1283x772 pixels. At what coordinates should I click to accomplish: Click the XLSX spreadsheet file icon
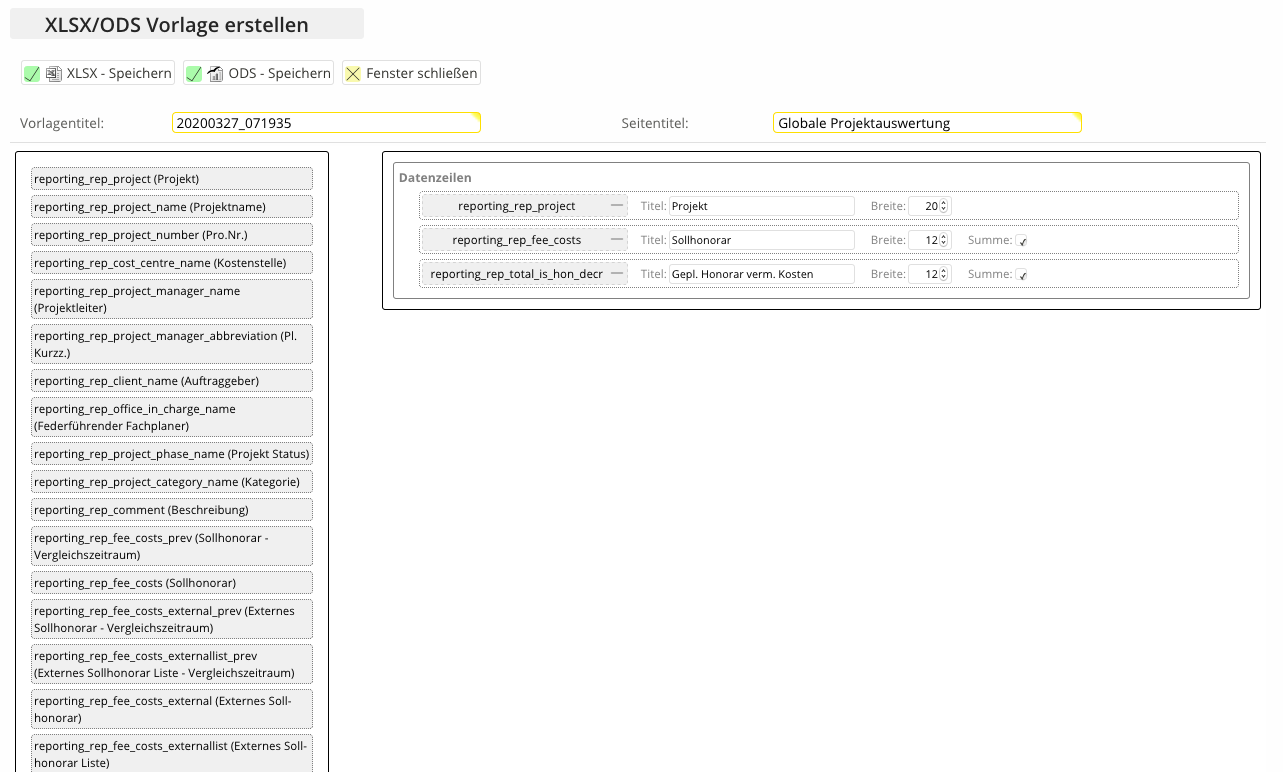54,74
